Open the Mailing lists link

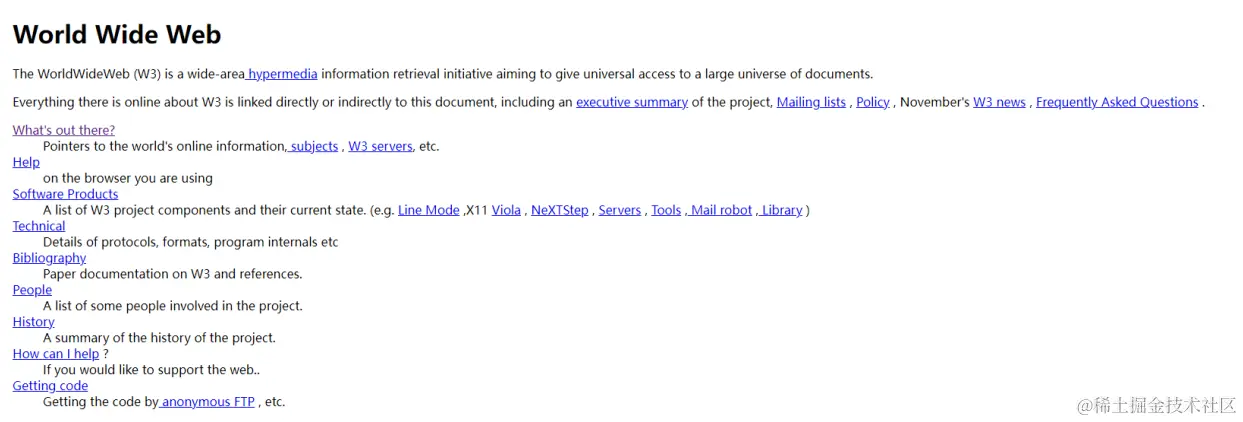click(x=811, y=102)
